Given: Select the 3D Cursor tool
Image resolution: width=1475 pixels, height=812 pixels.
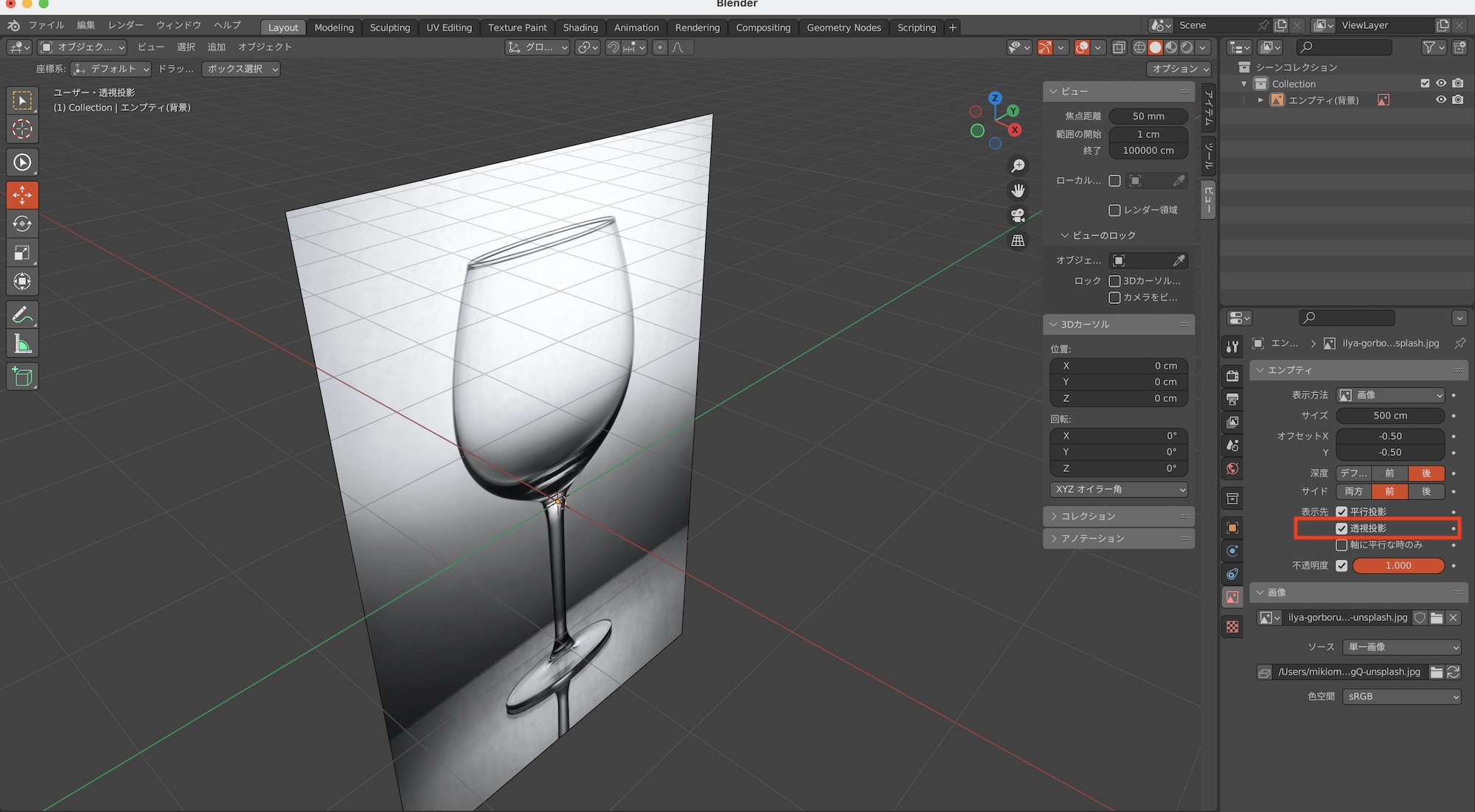Looking at the screenshot, I should (22, 129).
